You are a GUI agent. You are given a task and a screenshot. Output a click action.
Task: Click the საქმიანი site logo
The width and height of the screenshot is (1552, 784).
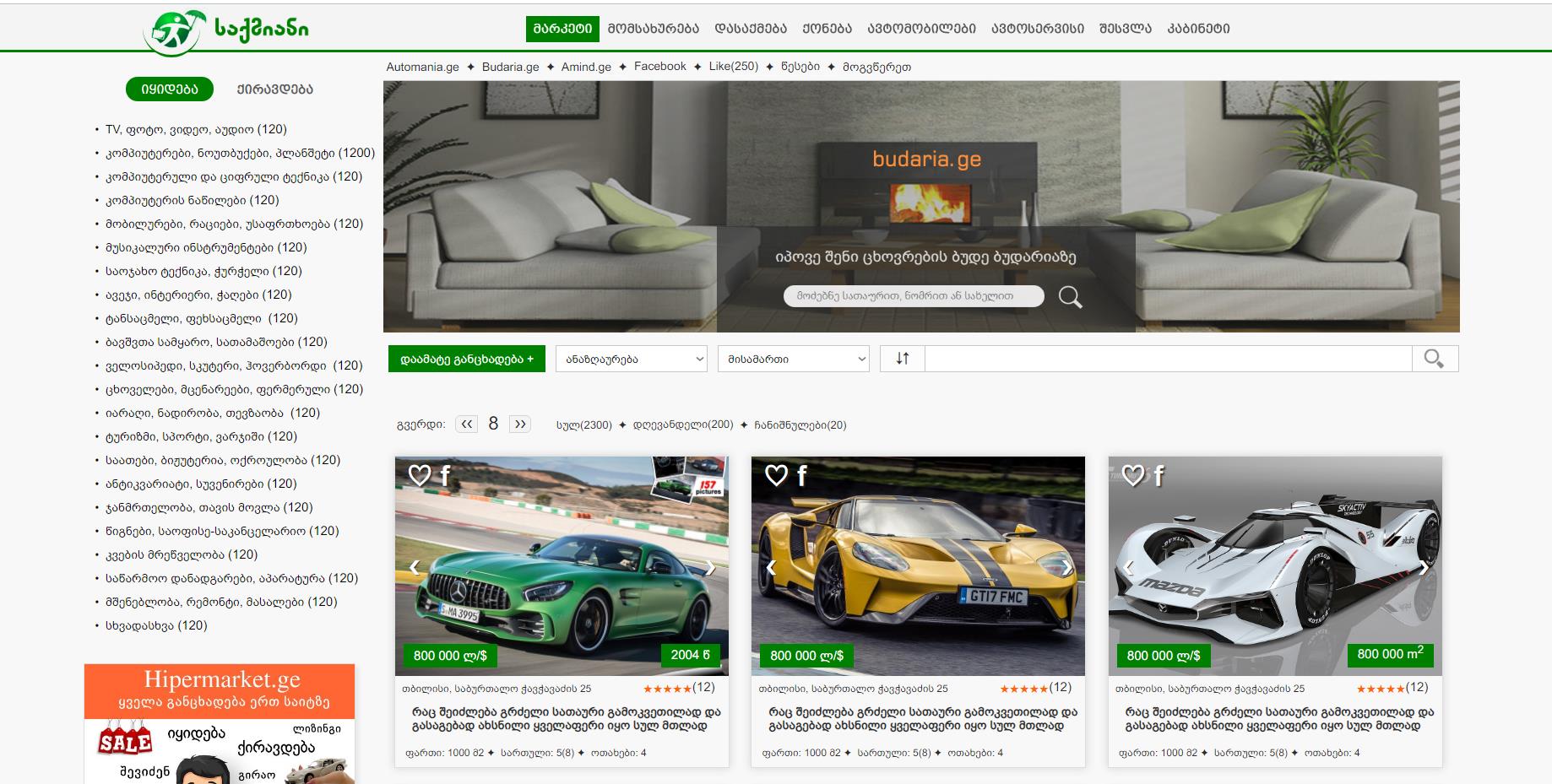pyautogui.click(x=226, y=31)
